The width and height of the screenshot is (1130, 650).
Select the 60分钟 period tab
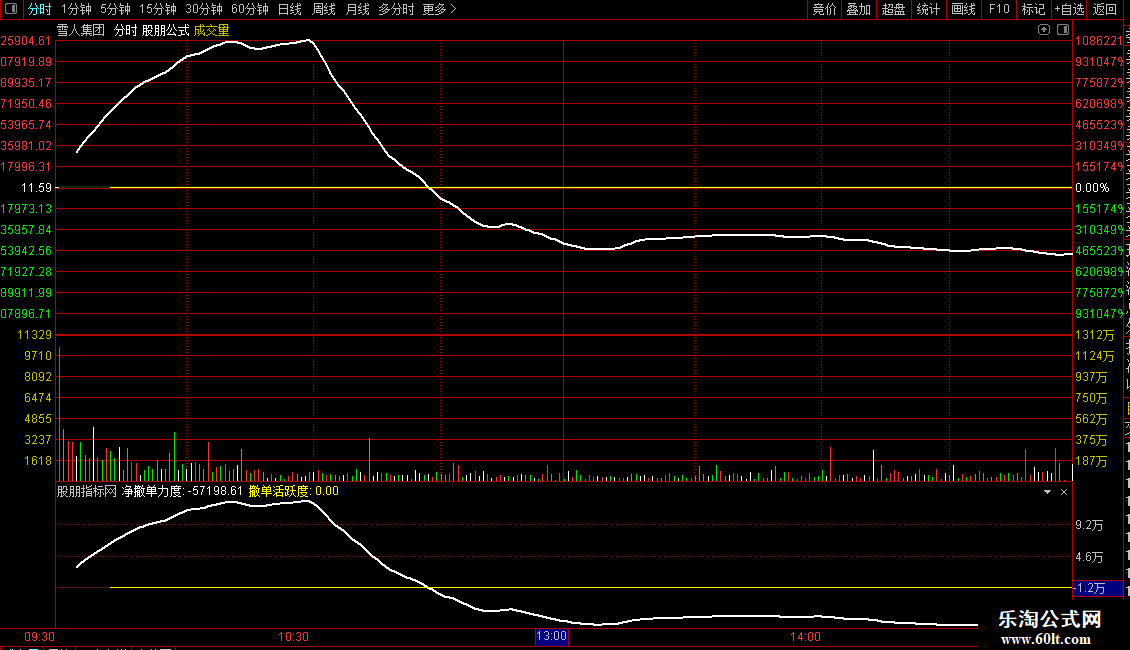(x=249, y=9)
